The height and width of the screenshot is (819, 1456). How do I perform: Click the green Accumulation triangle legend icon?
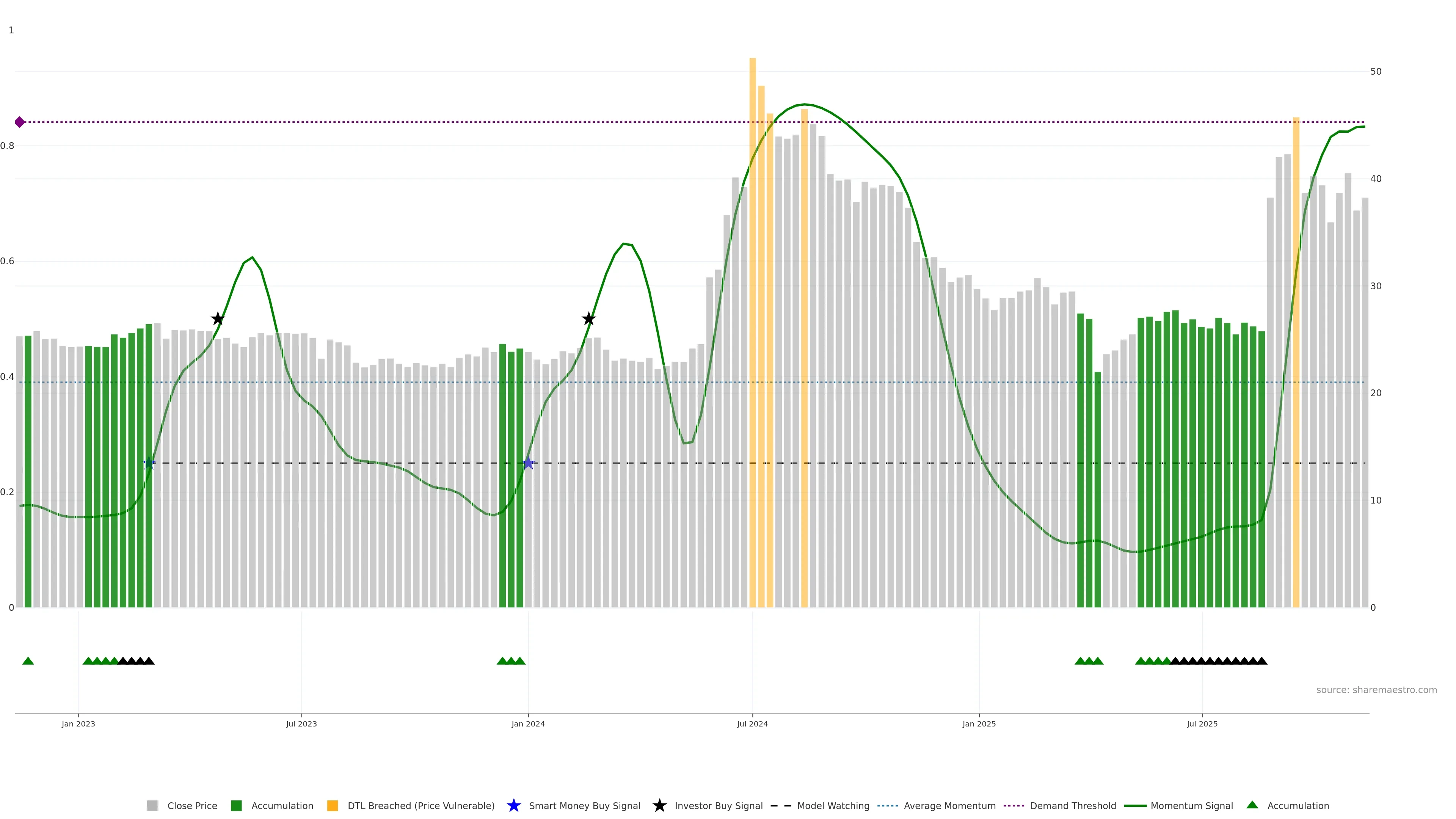(x=1252, y=805)
